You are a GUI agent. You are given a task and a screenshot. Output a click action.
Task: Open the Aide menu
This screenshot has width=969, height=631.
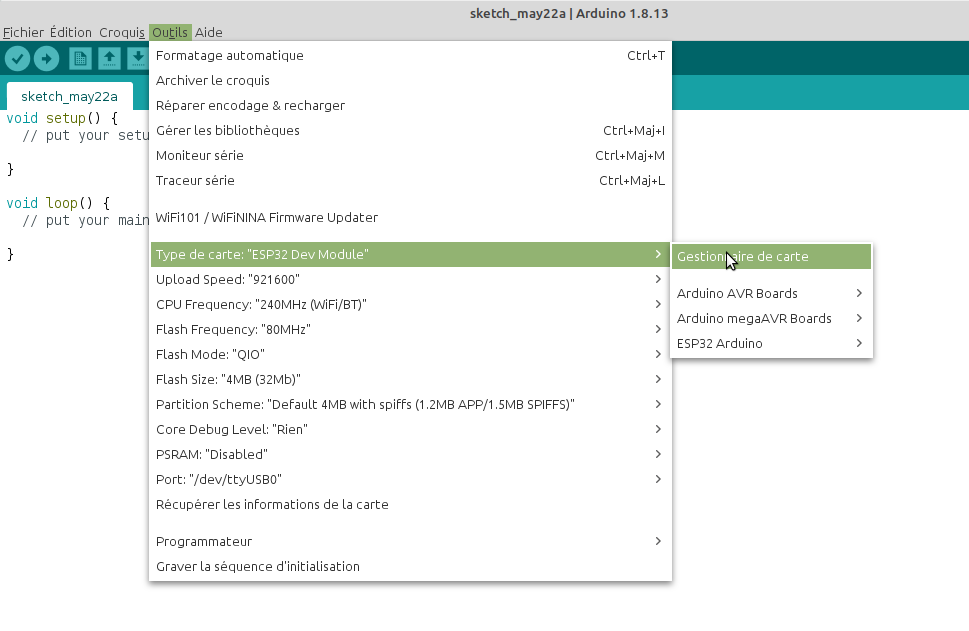209,32
